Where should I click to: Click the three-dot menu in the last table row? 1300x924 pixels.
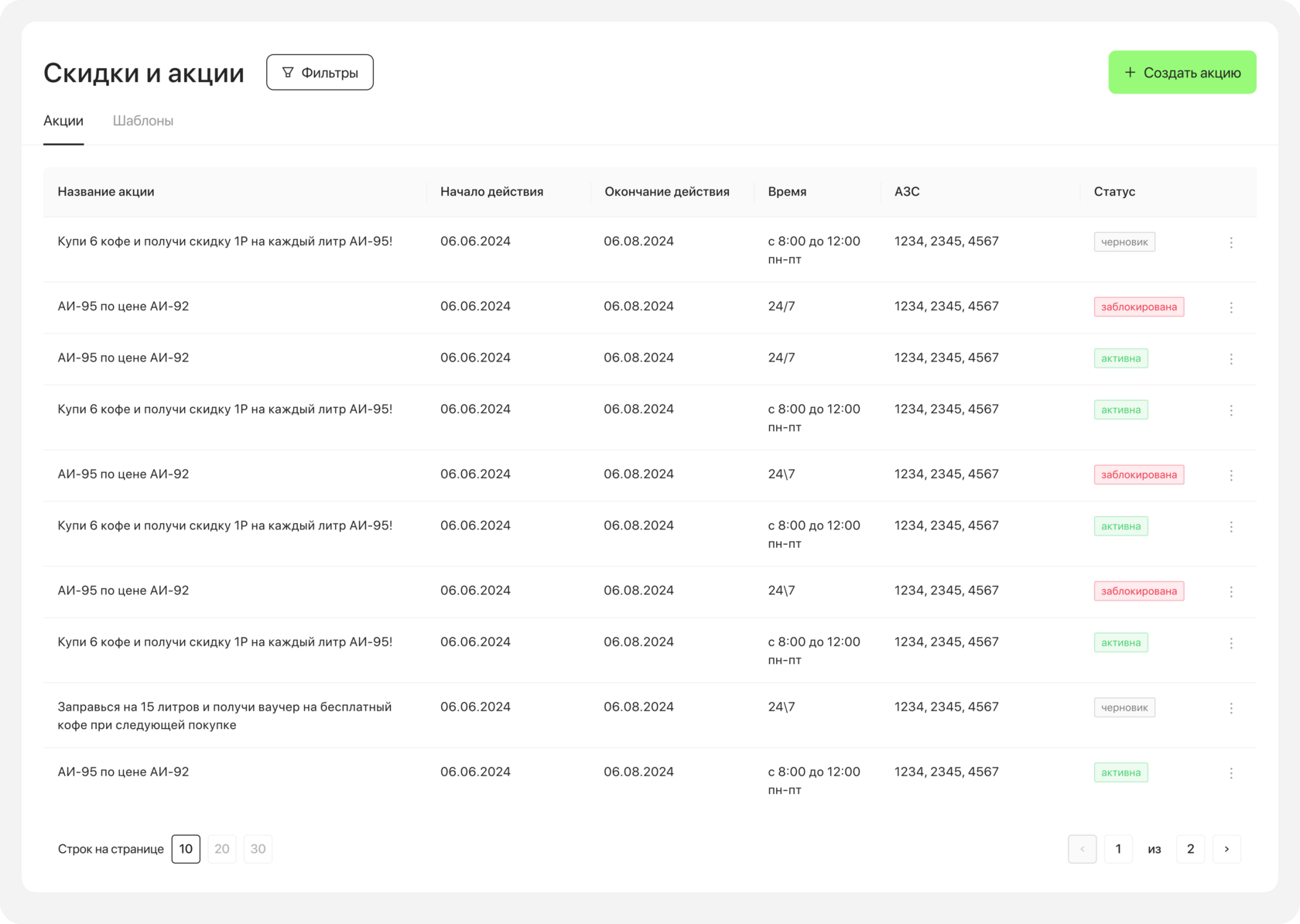click(1231, 773)
